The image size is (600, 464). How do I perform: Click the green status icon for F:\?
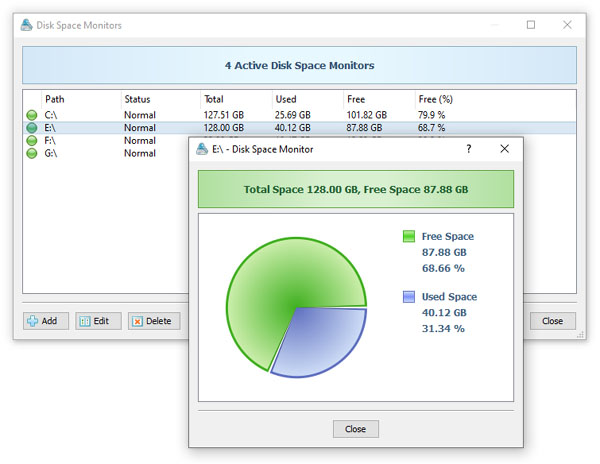tap(32, 140)
